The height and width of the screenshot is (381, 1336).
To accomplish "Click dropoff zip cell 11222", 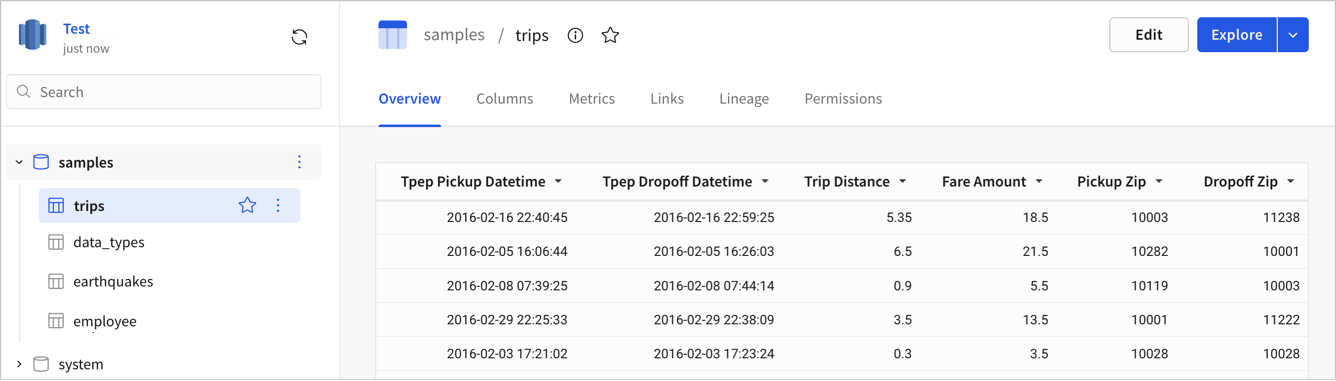I will (x=1281, y=320).
